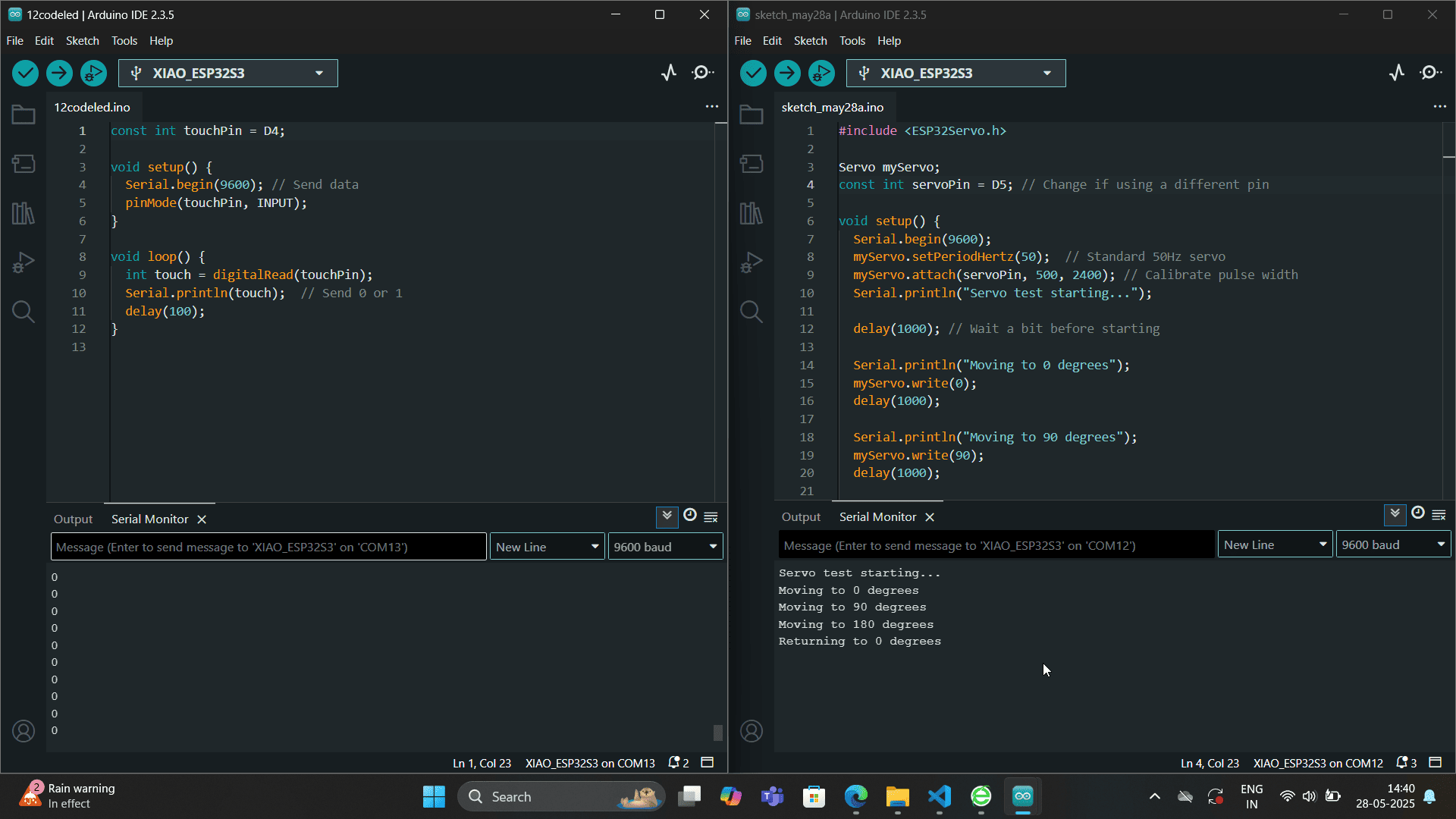Click COM13 serial output scrollbar thumb

click(717, 733)
